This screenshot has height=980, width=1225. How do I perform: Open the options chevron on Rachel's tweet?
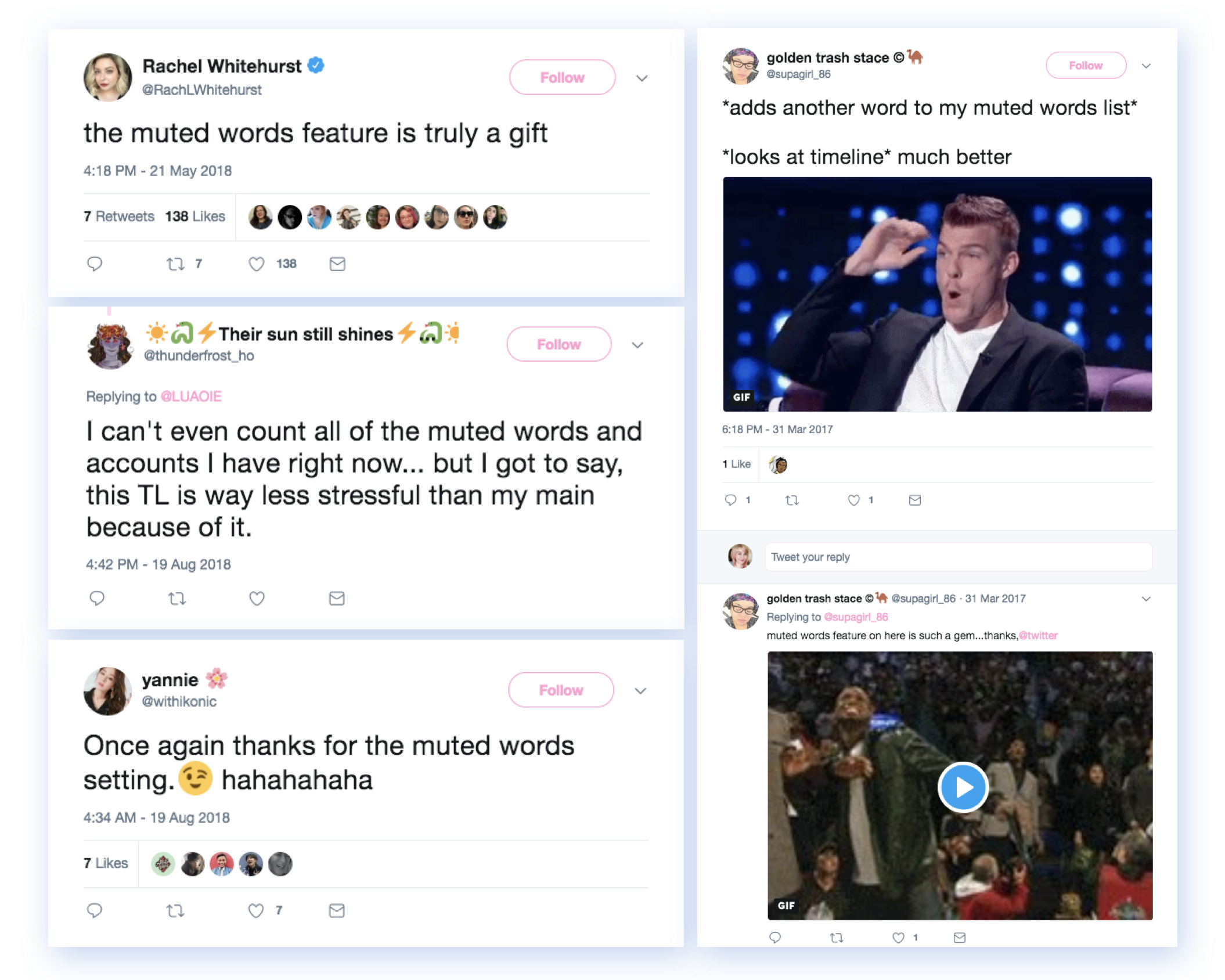pos(642,78)
